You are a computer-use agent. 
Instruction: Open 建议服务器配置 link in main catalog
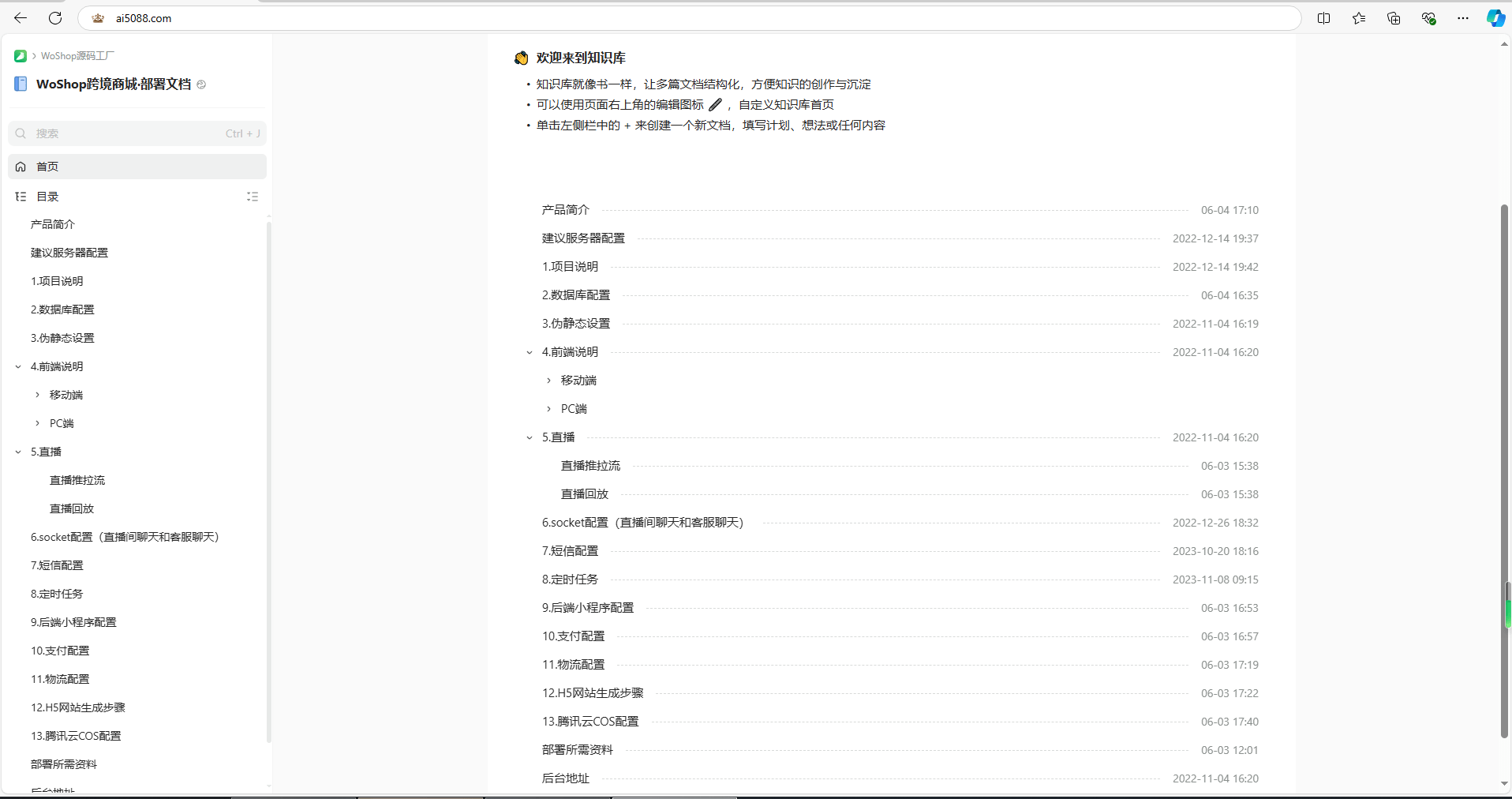pyautogui.click(x=583, y=238)
